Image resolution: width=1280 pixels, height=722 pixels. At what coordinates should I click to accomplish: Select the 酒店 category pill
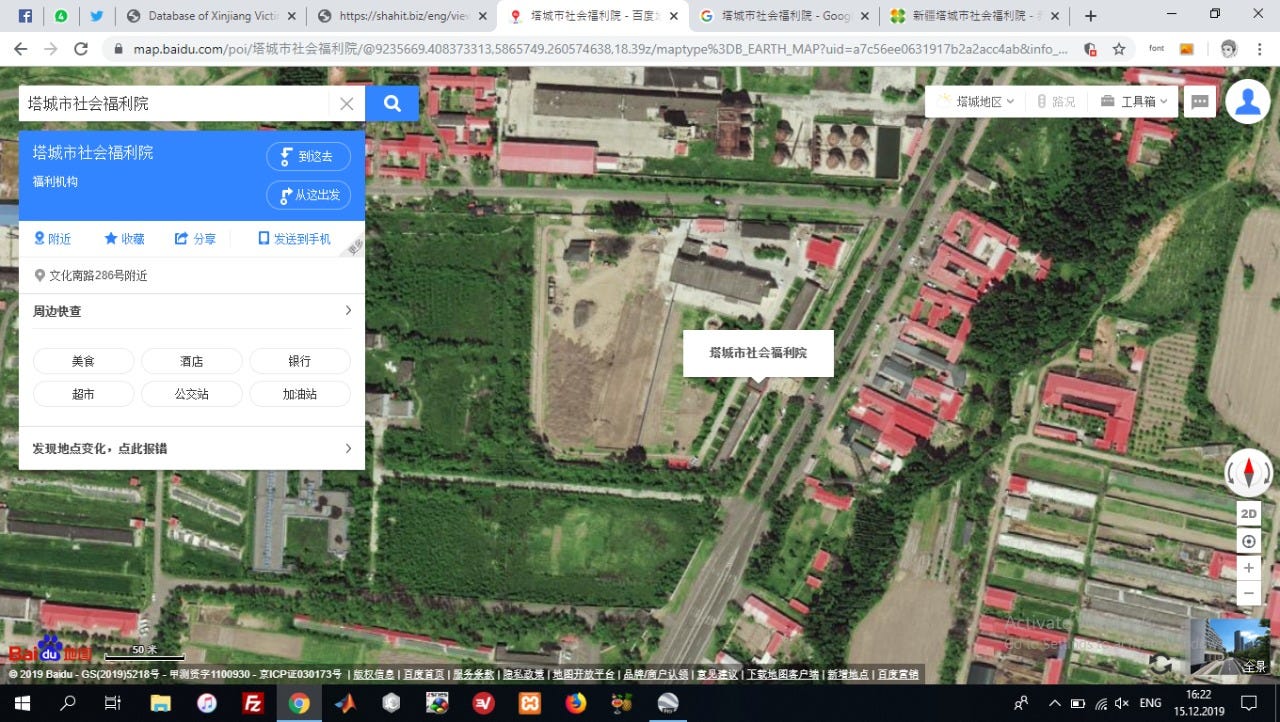point(191,361)
